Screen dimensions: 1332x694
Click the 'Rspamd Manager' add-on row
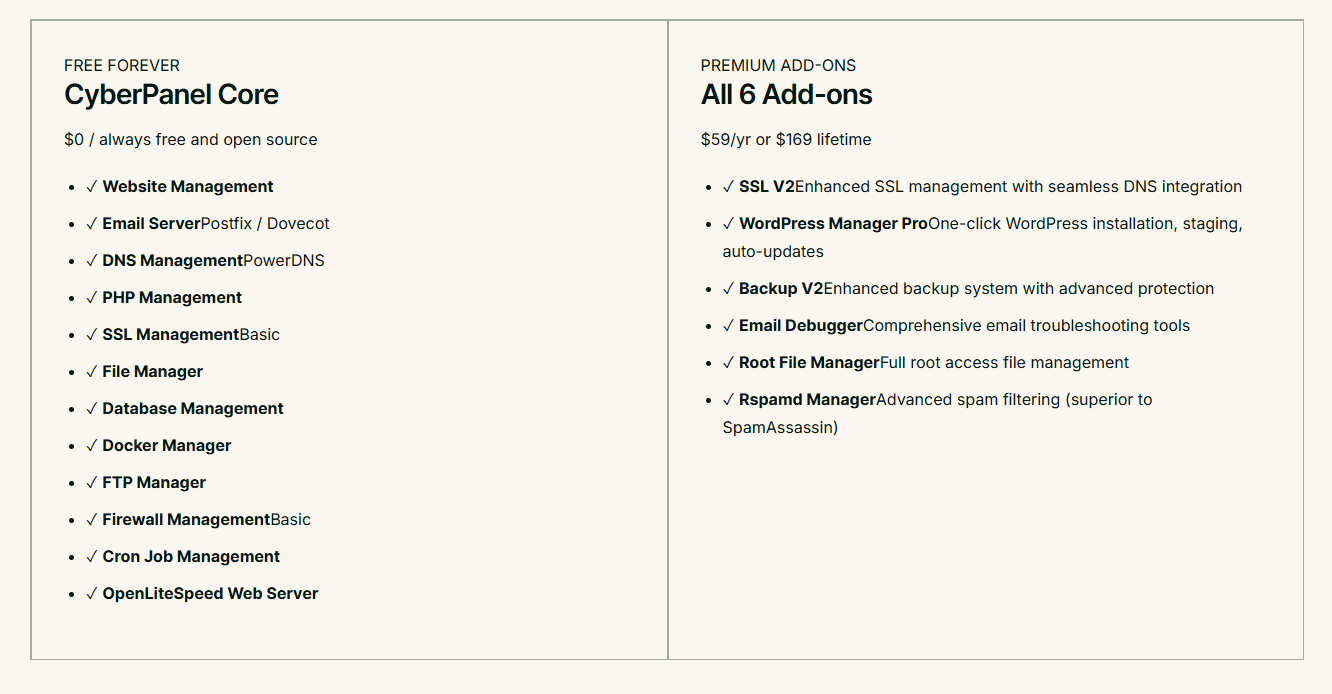pos(937,414)
